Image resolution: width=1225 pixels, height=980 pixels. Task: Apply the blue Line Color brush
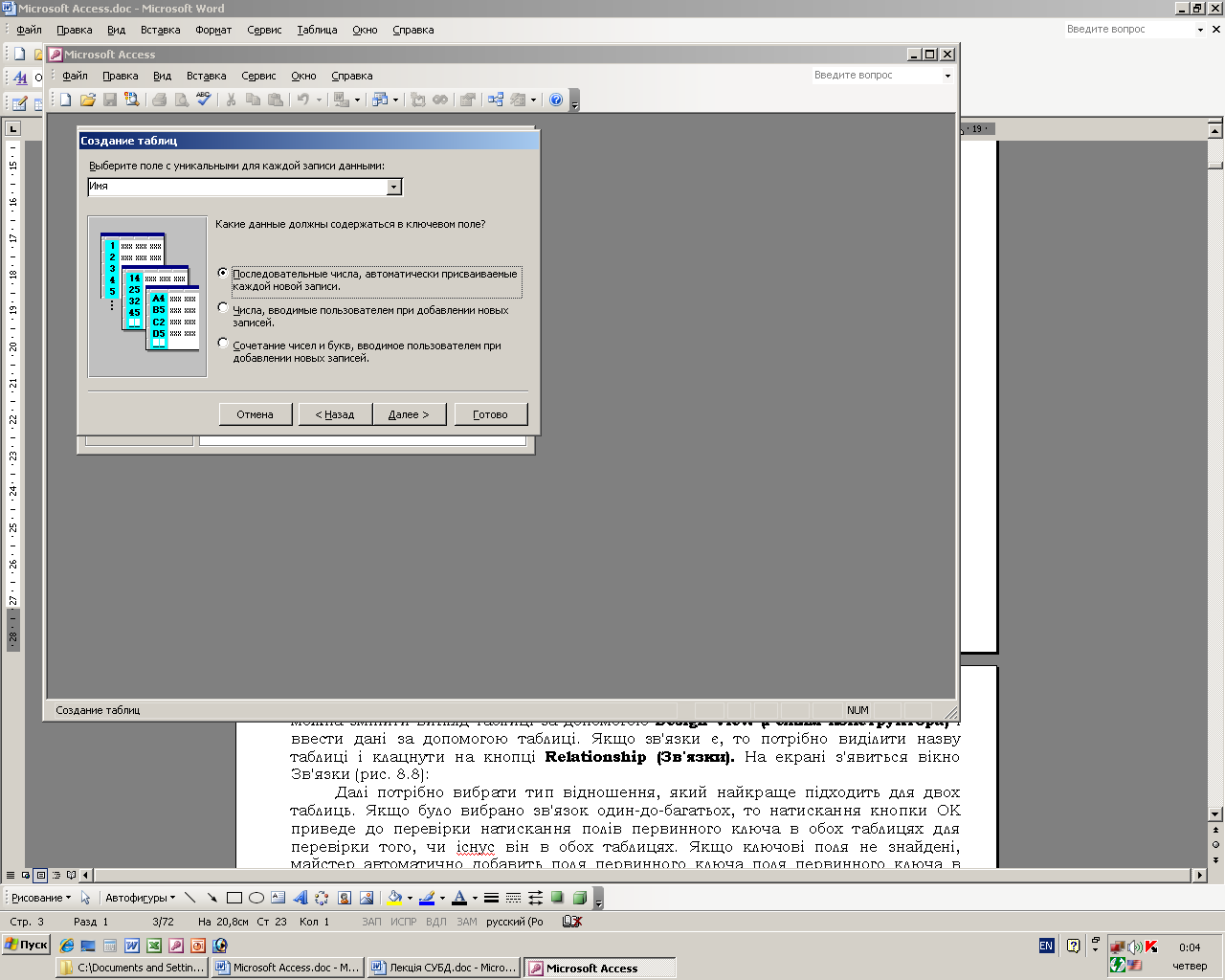pos(427,898)
